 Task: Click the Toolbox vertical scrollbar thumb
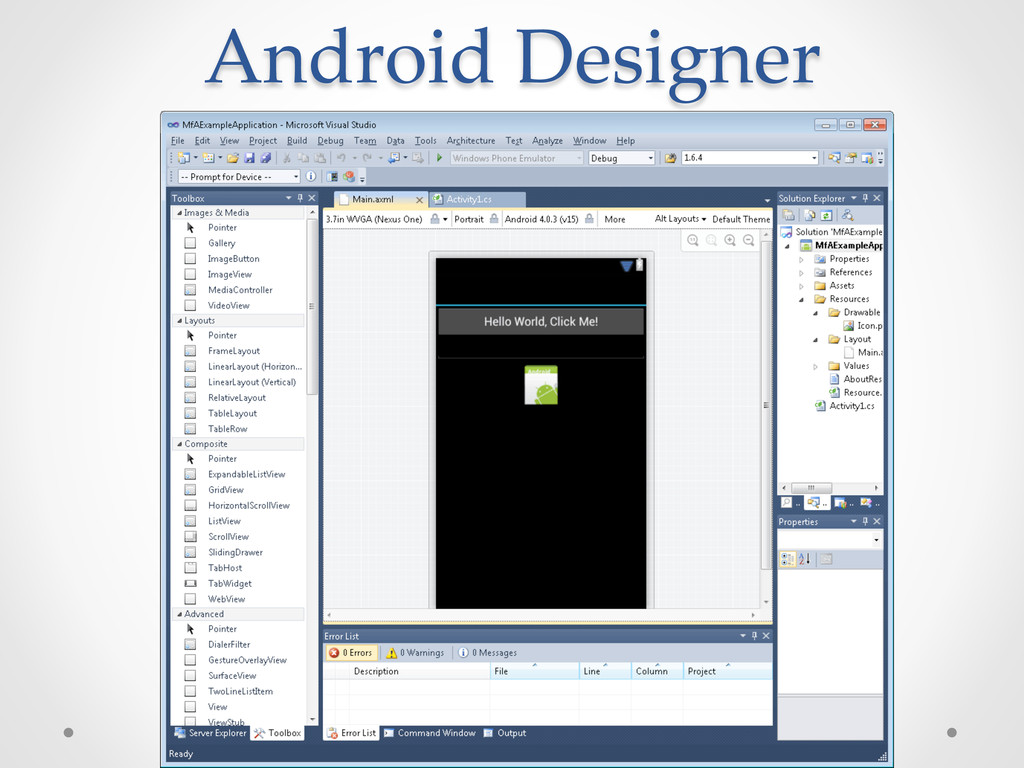click(312, 307)
